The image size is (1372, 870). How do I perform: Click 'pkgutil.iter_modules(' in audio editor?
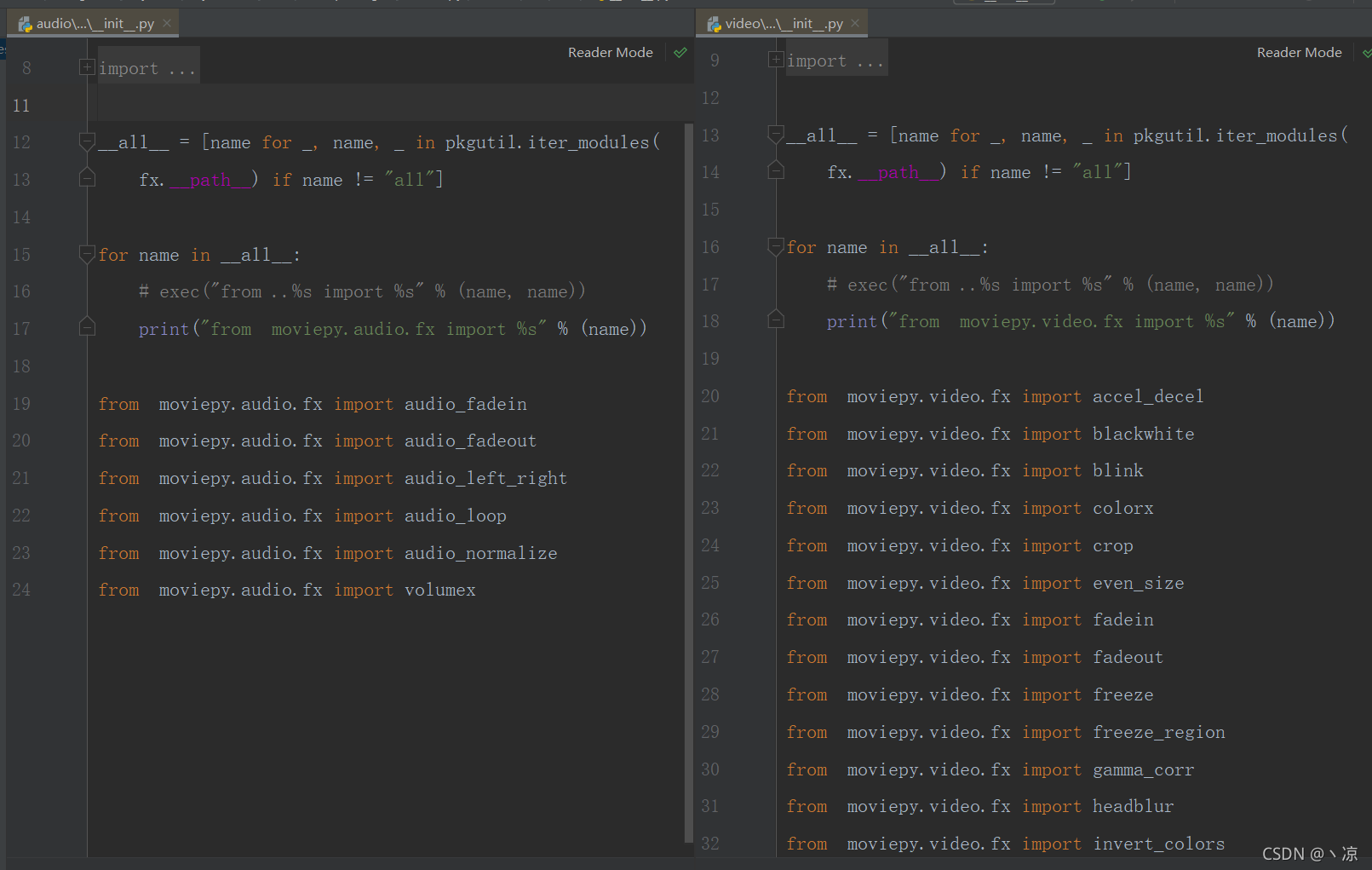(553, 142)
